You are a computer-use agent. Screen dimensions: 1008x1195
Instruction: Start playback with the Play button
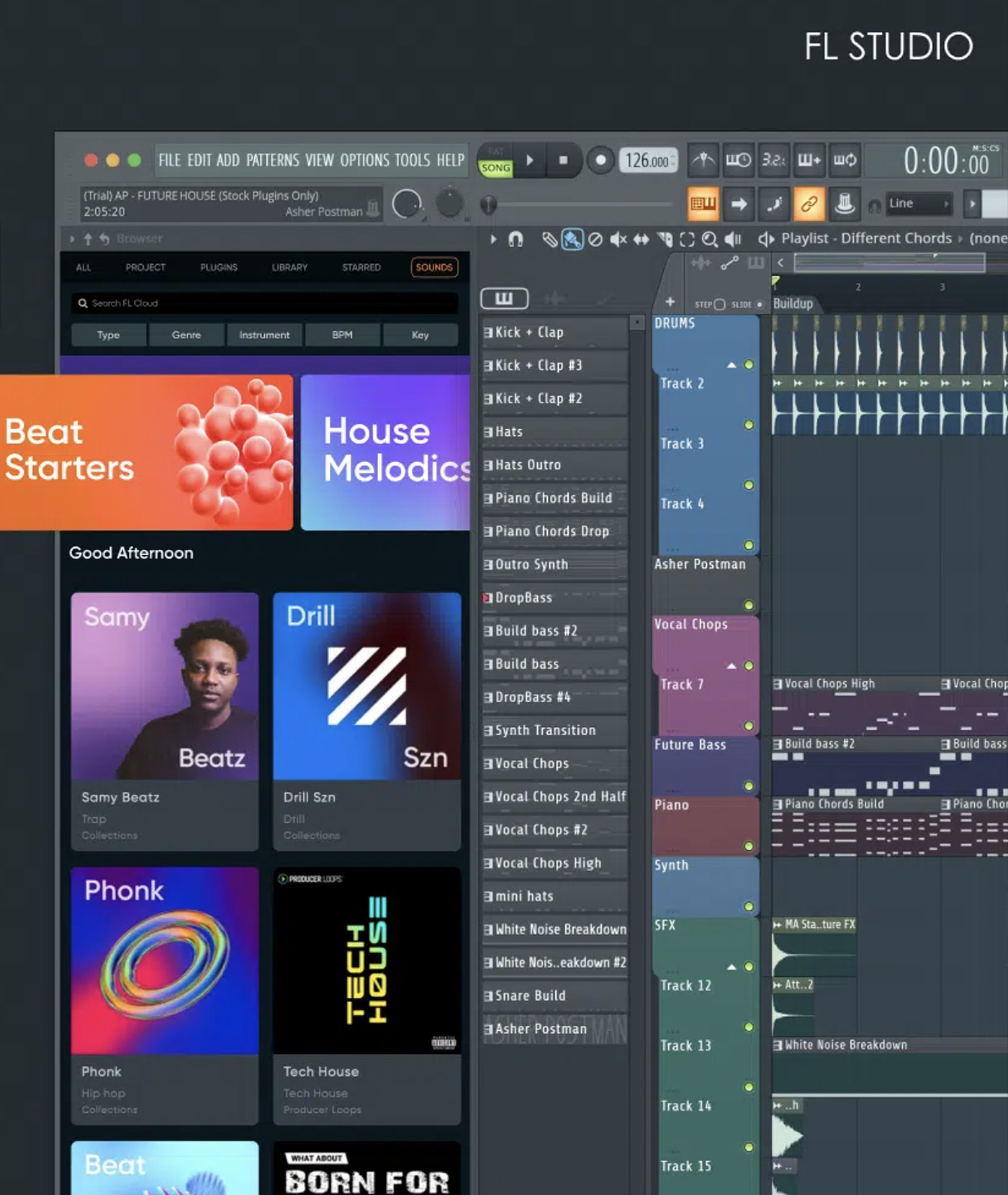[x=530, y=160]
